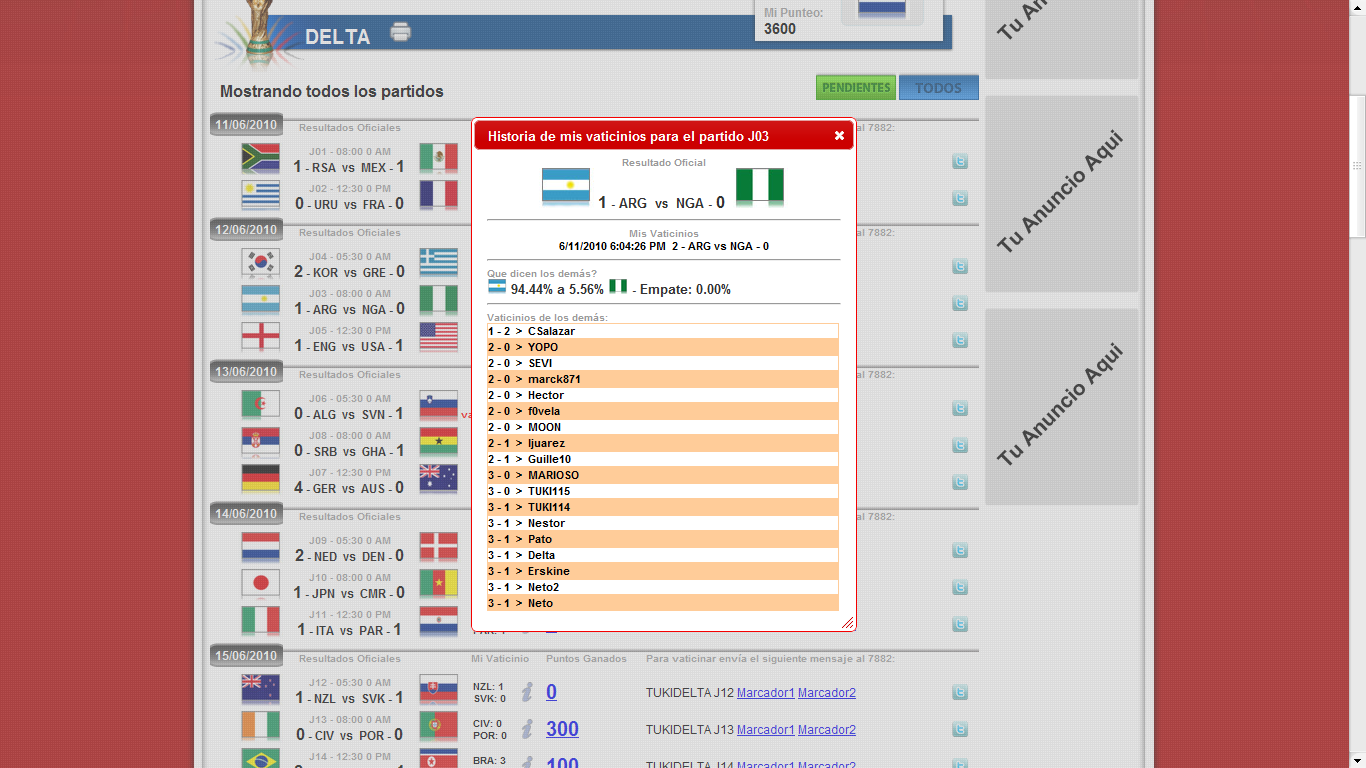Click the Uruguay flag in J02 row
The height and width of the screenshot is (768, 1366).
coord(260,195)
